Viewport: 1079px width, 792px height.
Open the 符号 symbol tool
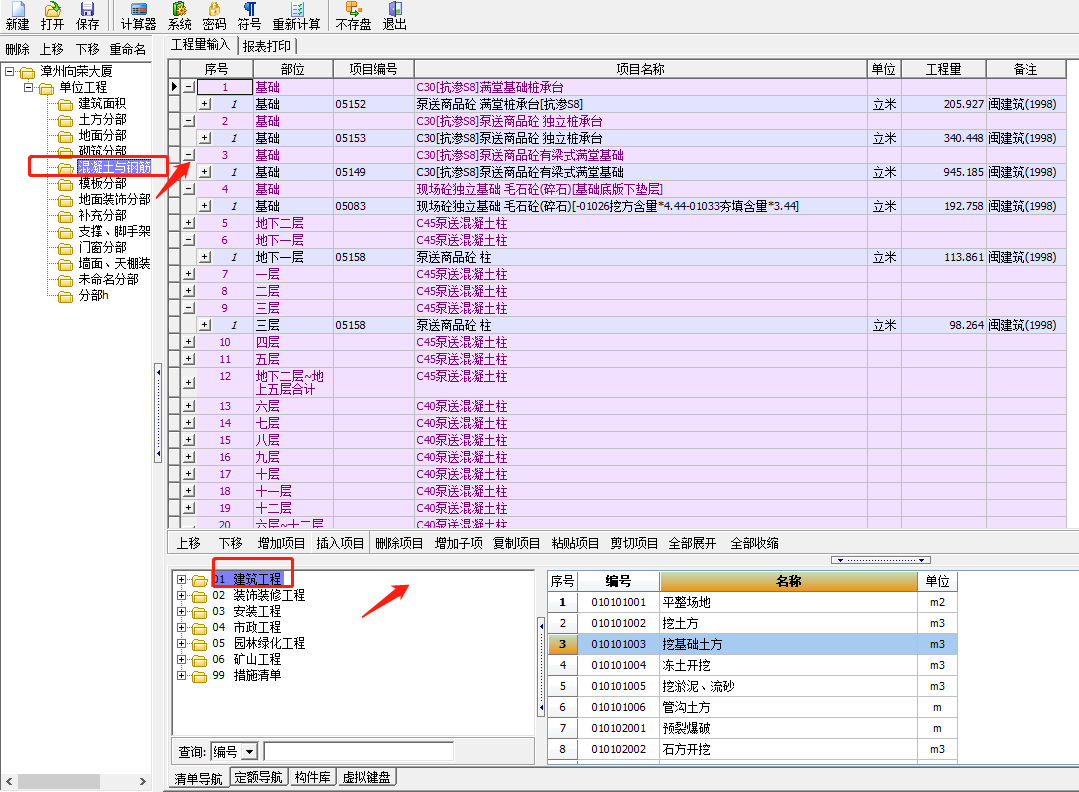tap(249, 15)
